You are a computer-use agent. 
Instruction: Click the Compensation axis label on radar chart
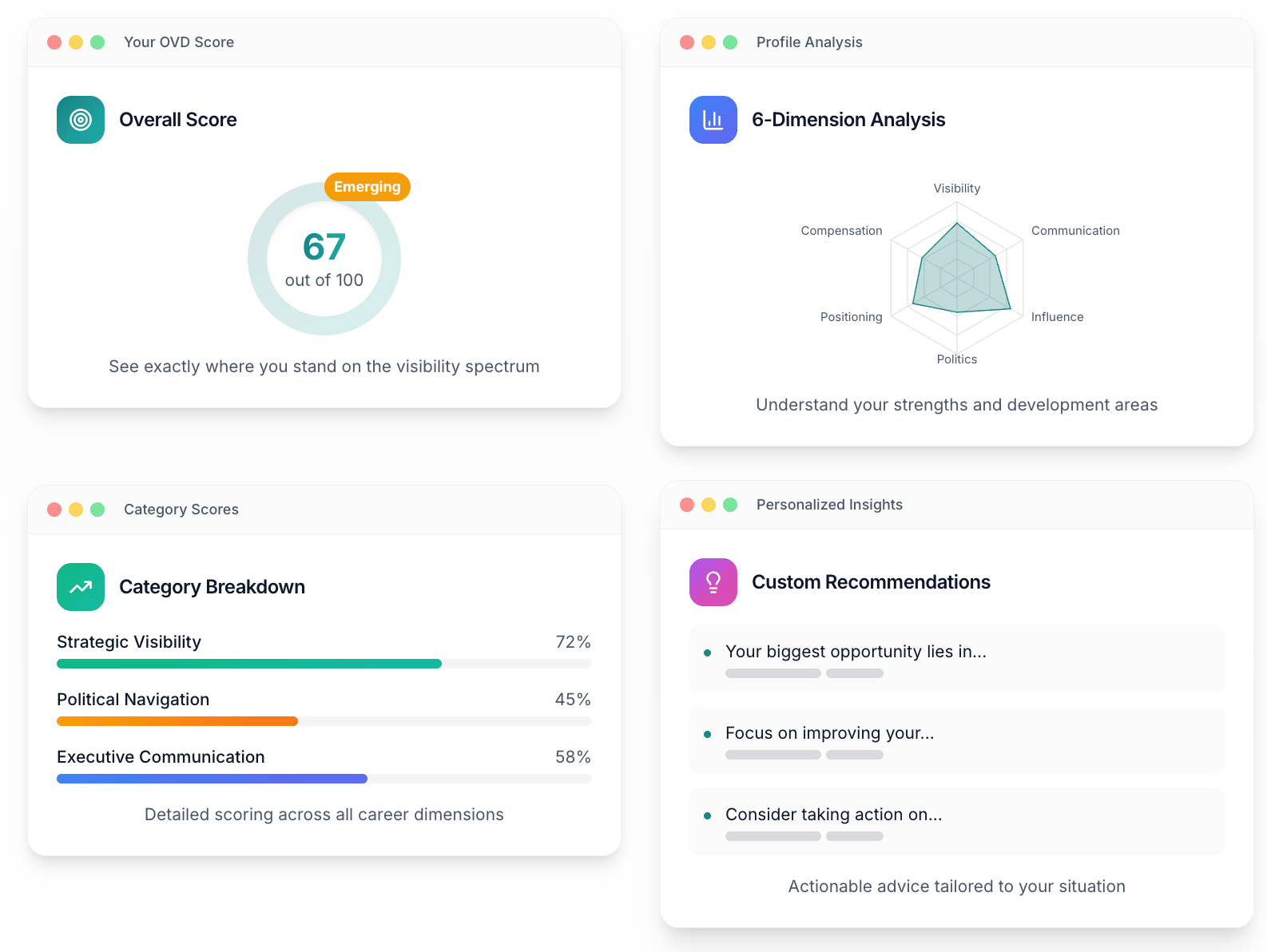point(841,231)
